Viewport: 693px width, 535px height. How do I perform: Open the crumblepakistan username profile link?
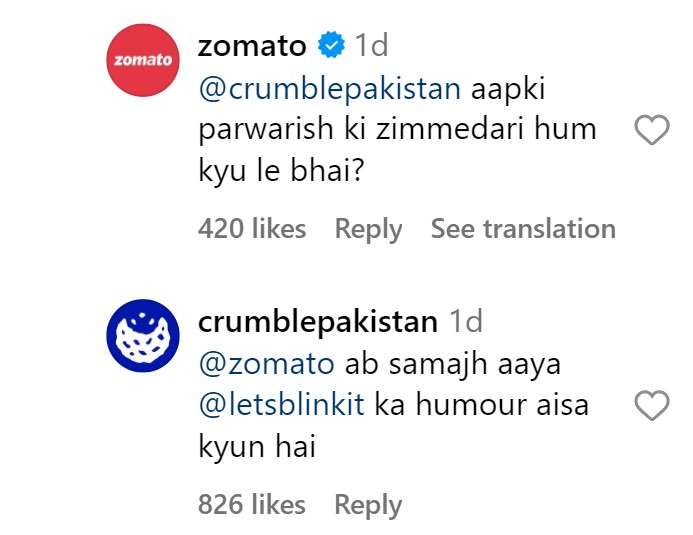318,321
